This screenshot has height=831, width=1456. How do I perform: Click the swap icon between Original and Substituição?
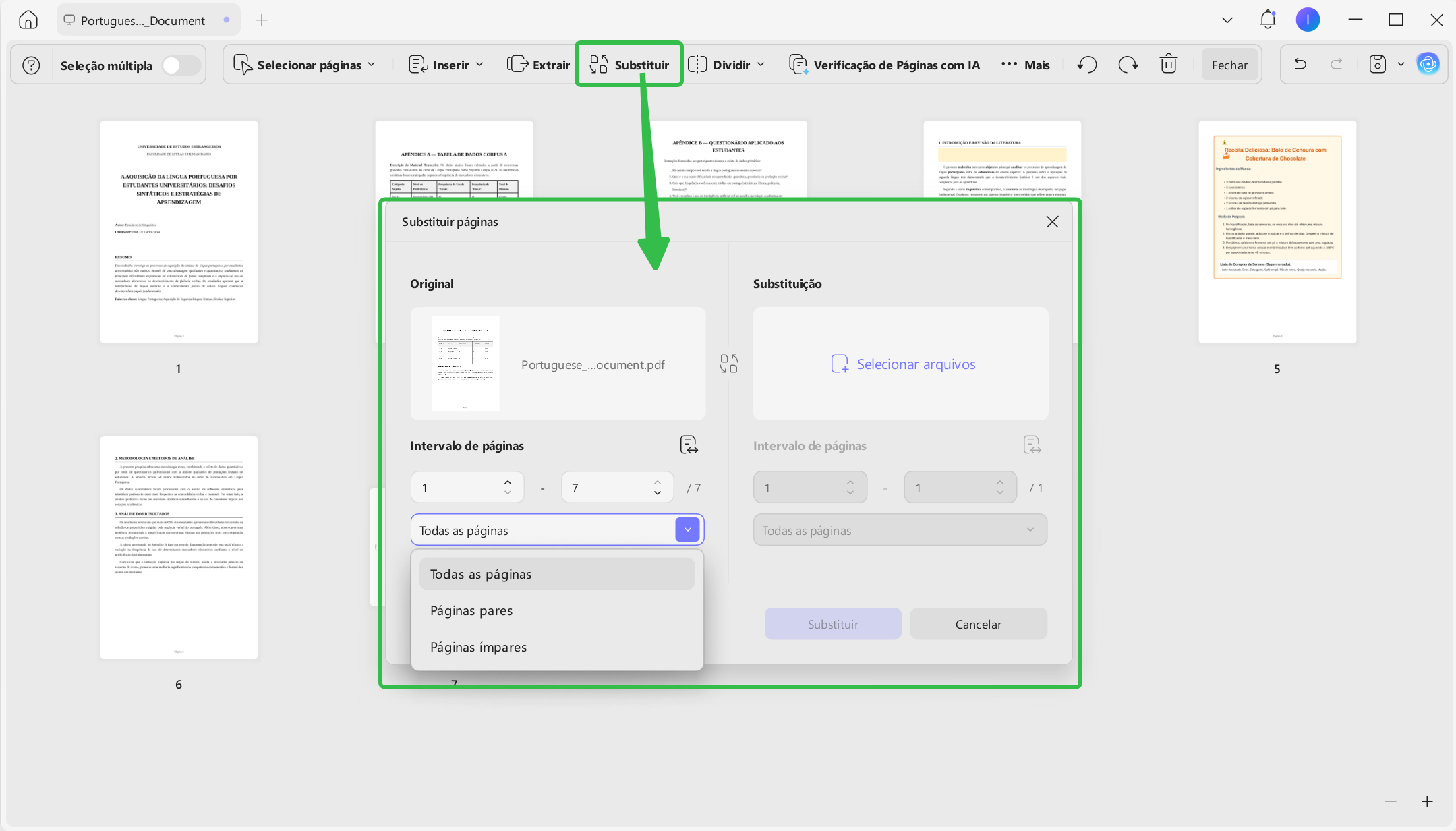729,364
